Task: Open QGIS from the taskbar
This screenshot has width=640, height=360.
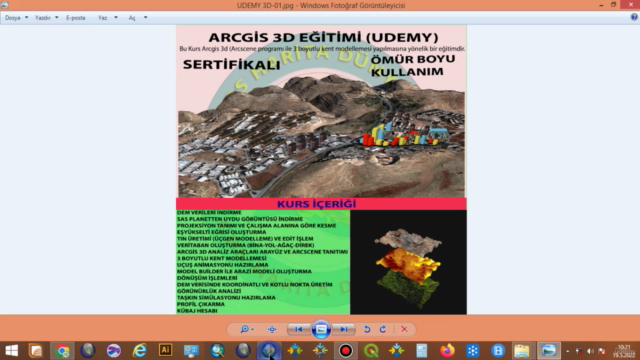Action: point(371,351)
